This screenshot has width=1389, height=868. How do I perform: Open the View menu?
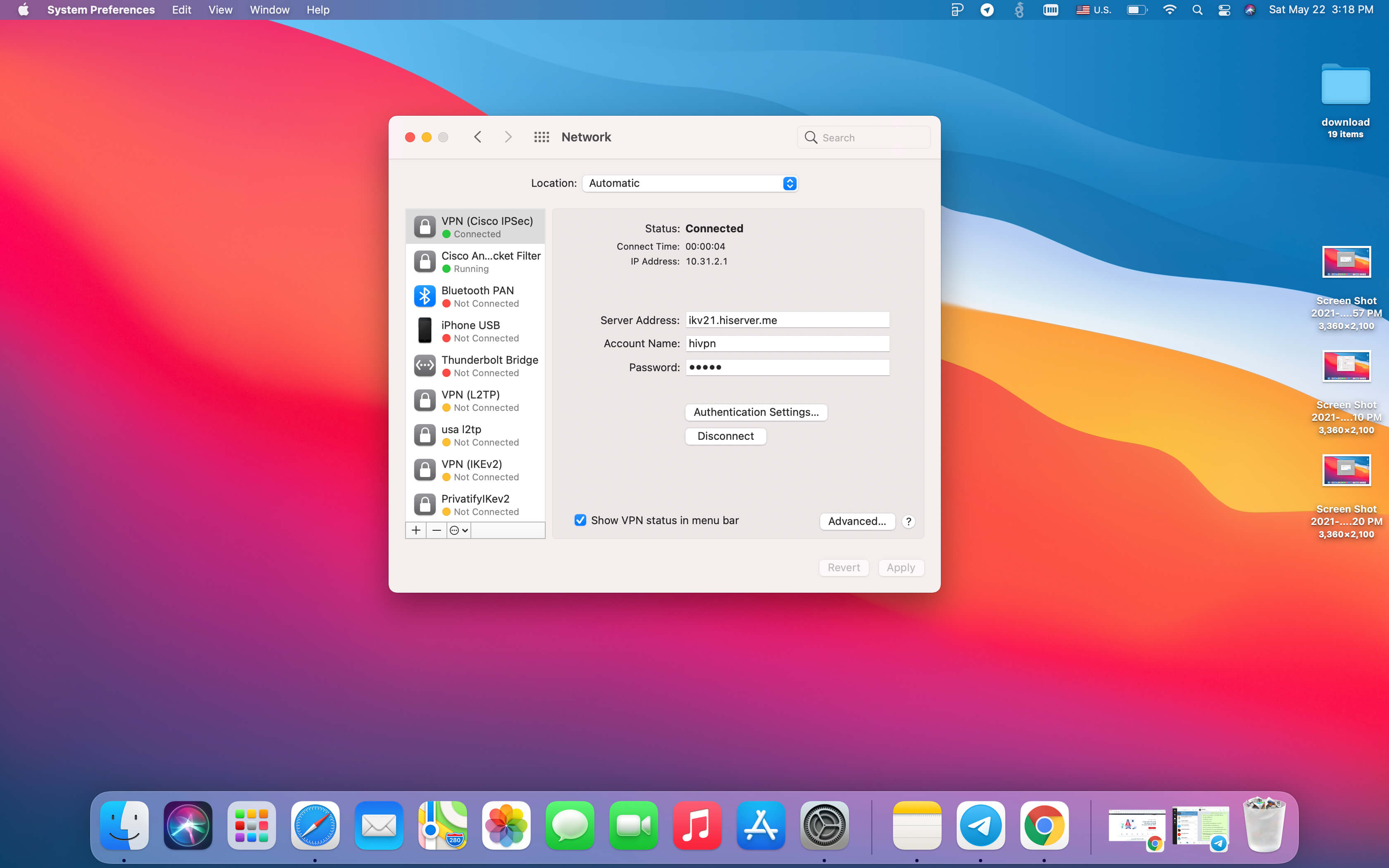coord(220,10)
